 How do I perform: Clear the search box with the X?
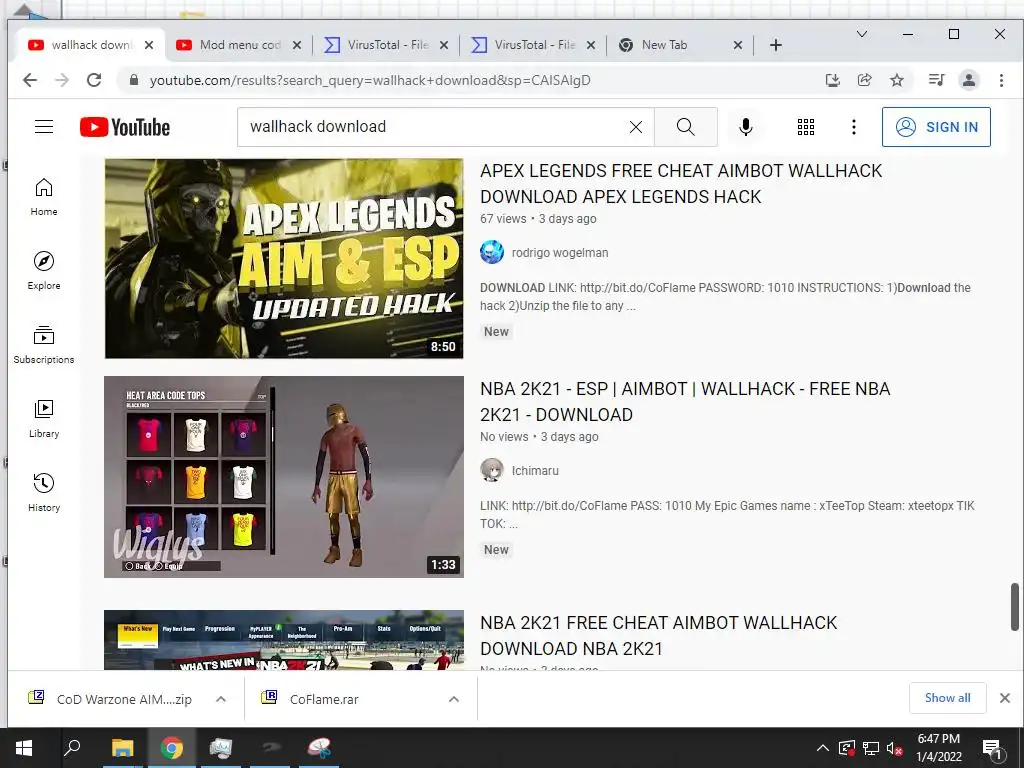635,127
